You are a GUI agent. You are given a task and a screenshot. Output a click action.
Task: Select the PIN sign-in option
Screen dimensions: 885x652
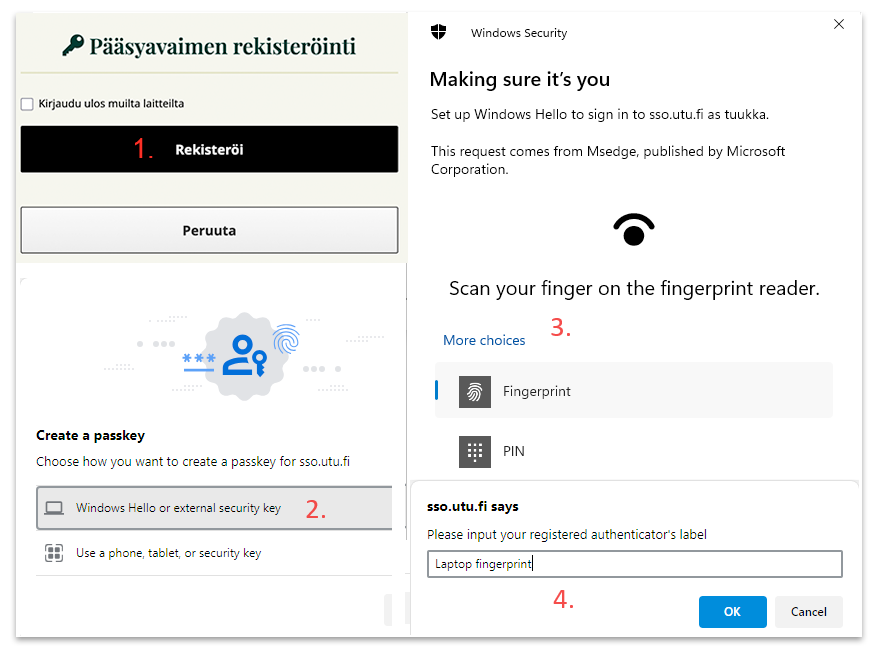[513, 451]
